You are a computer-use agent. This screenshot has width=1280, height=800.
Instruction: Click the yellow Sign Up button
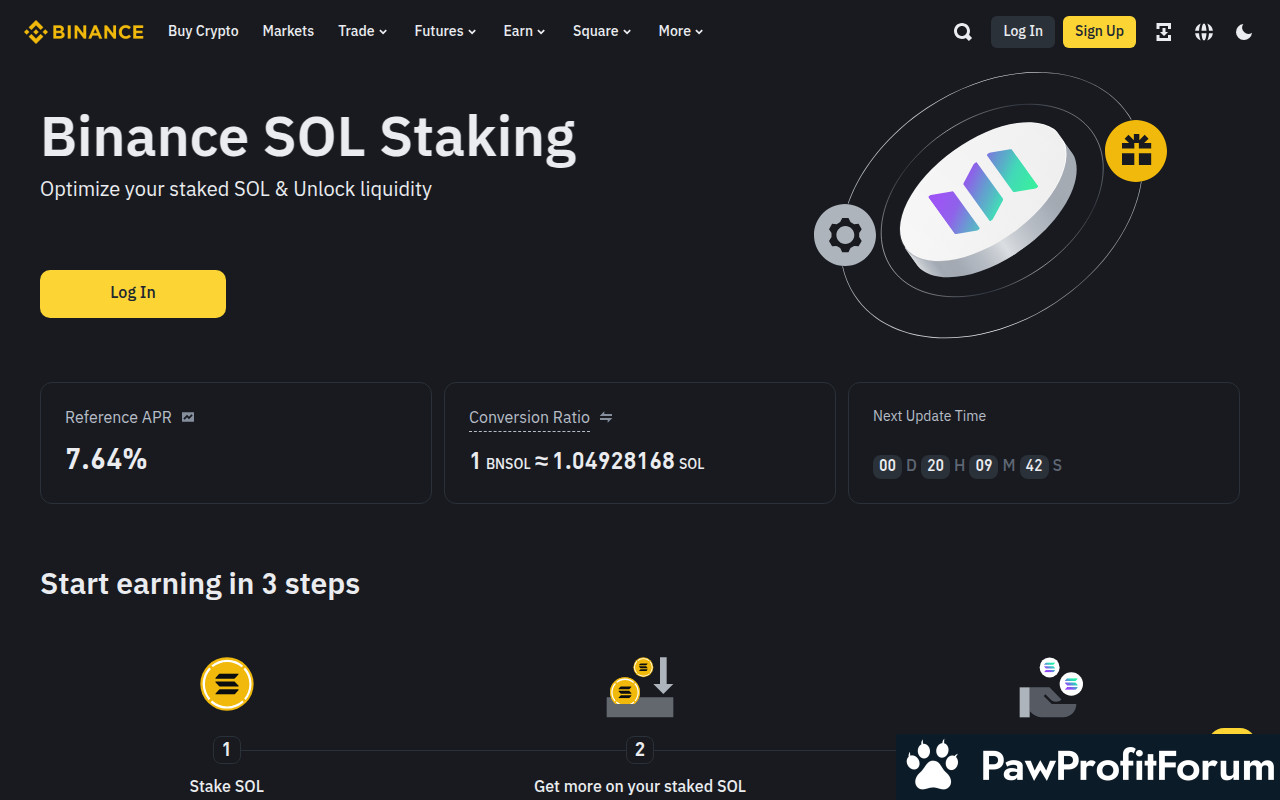click(x=1099, y=32)
